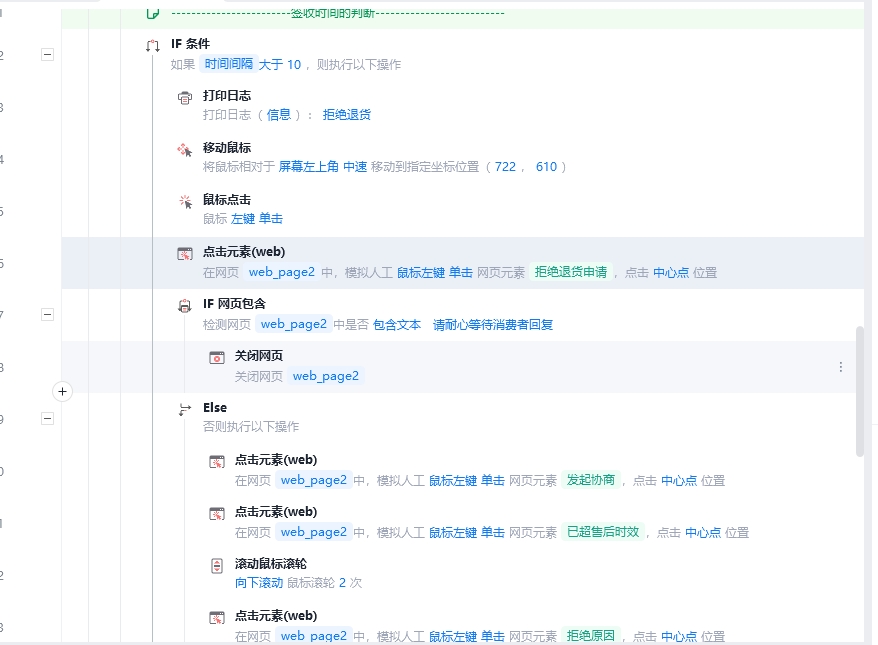Click the 包含文本 condition link
The height and width of the screenshot is (645, 878).
[397, 325]
